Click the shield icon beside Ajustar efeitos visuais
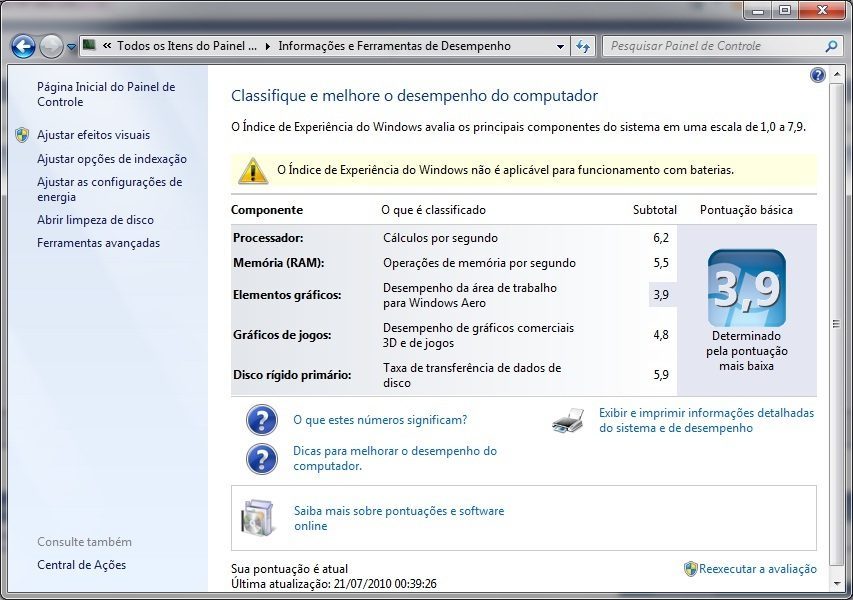853x600 pixels. pyautogui.click(x=22, y=135)
